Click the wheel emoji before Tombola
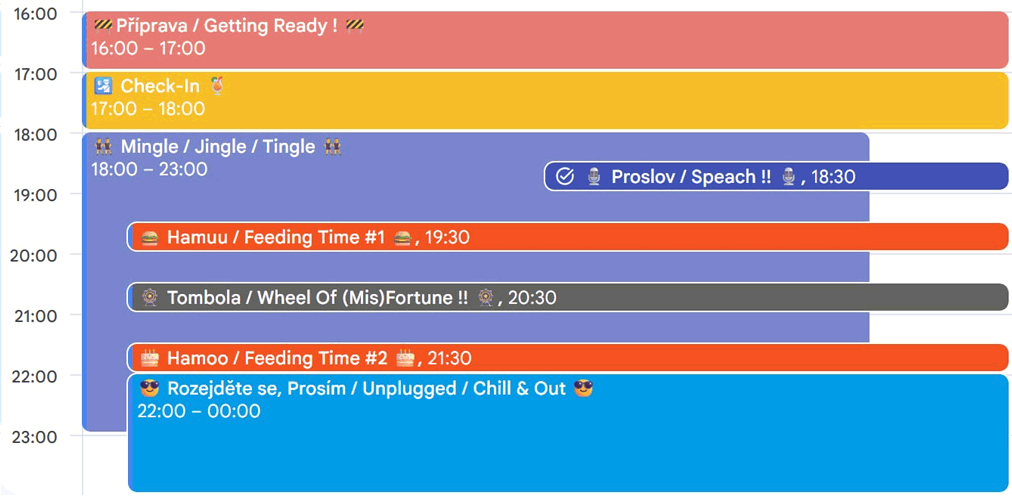Image resolution: width=1012 pixels, height=496 pixels. (x=150, y=298)
